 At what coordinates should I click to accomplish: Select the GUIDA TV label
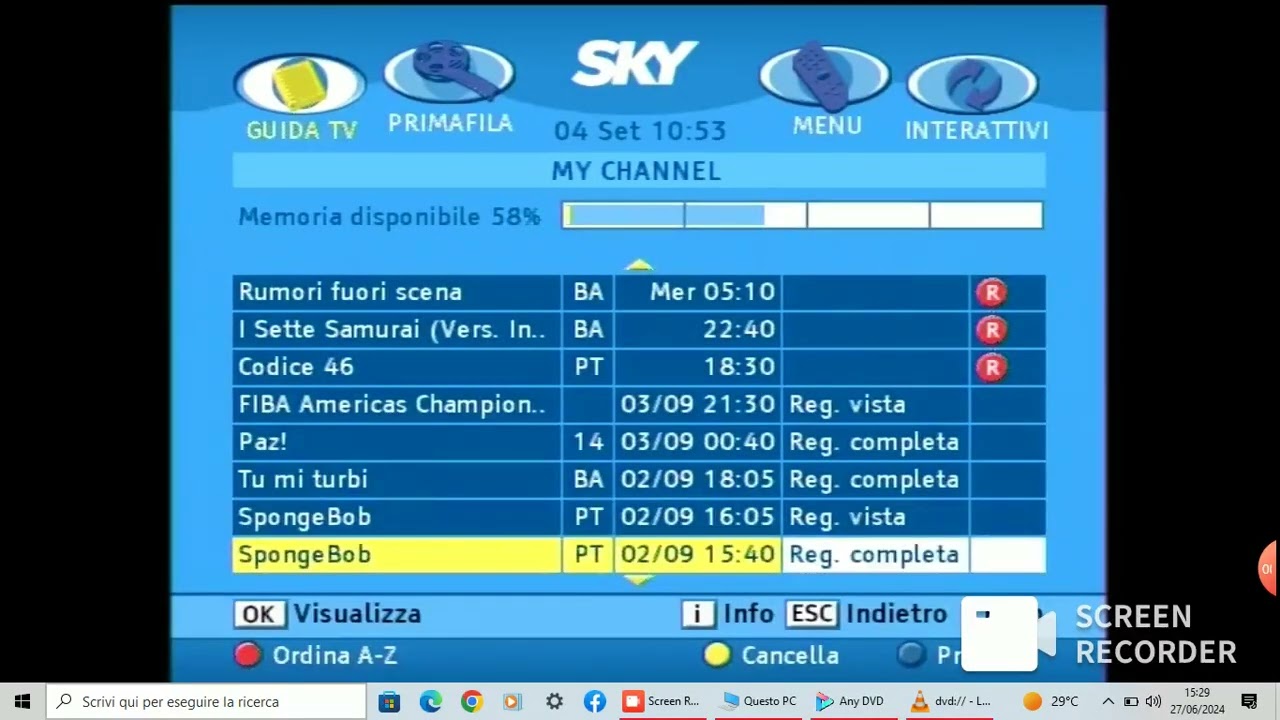click(301, 131)
